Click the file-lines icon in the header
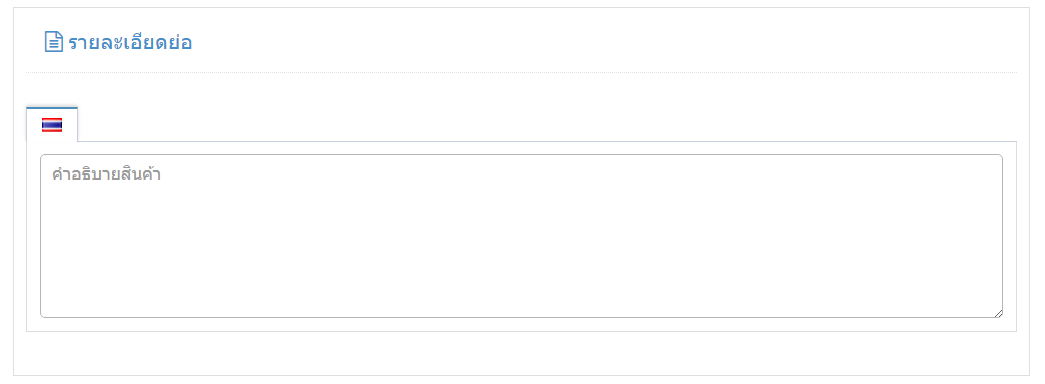This screenshot has width=1045, height=384. (x=53, y=42)
